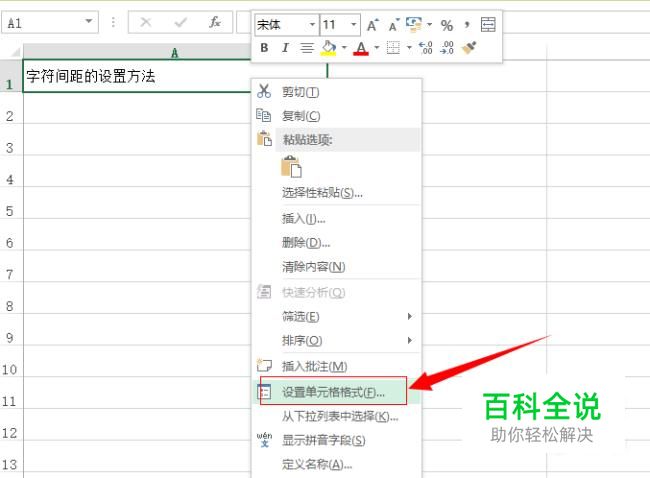Select the Format Painter brush
The width and height of the screenshot is (650, 478).
(469, 48)
